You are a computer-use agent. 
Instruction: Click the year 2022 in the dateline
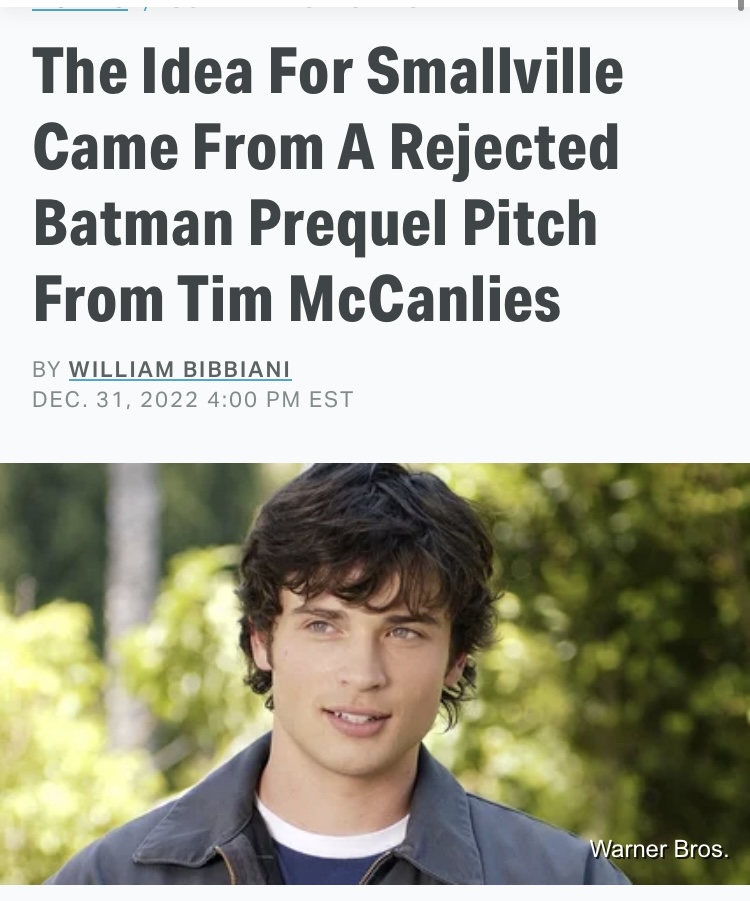point(170,399)
